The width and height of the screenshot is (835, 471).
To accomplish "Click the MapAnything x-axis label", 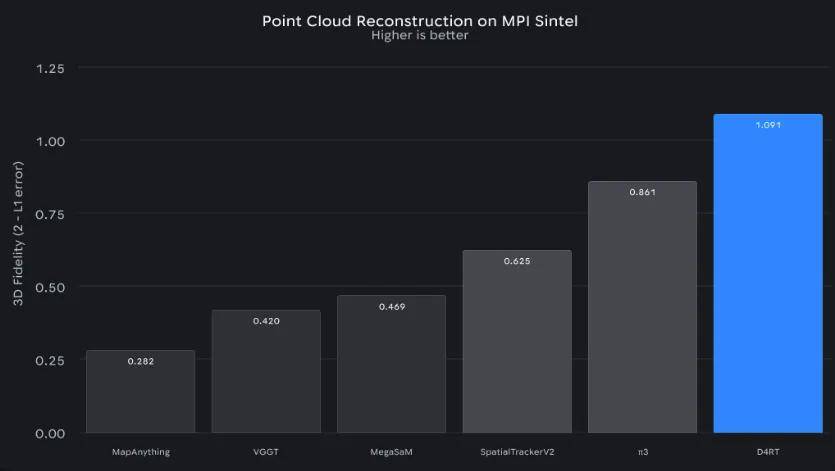I will pos(140,452).
